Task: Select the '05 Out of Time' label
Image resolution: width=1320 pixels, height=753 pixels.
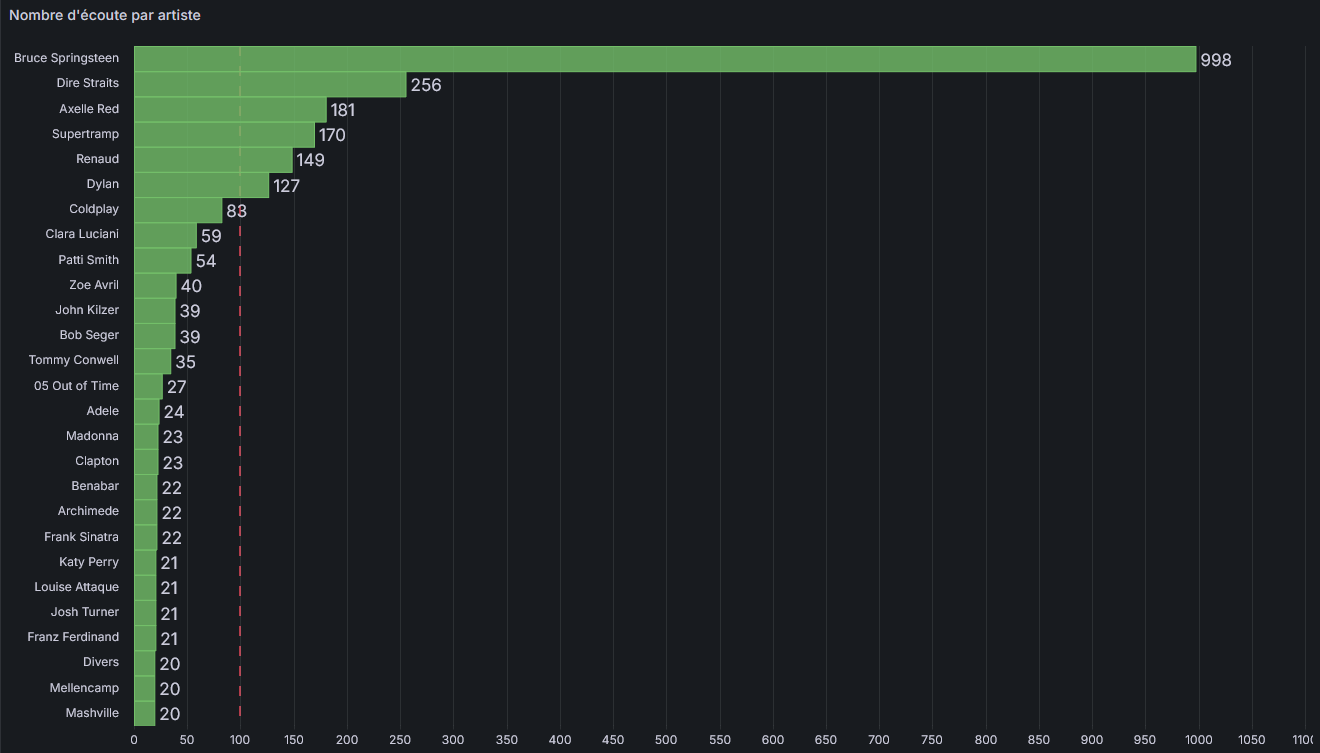Action: 76,386
